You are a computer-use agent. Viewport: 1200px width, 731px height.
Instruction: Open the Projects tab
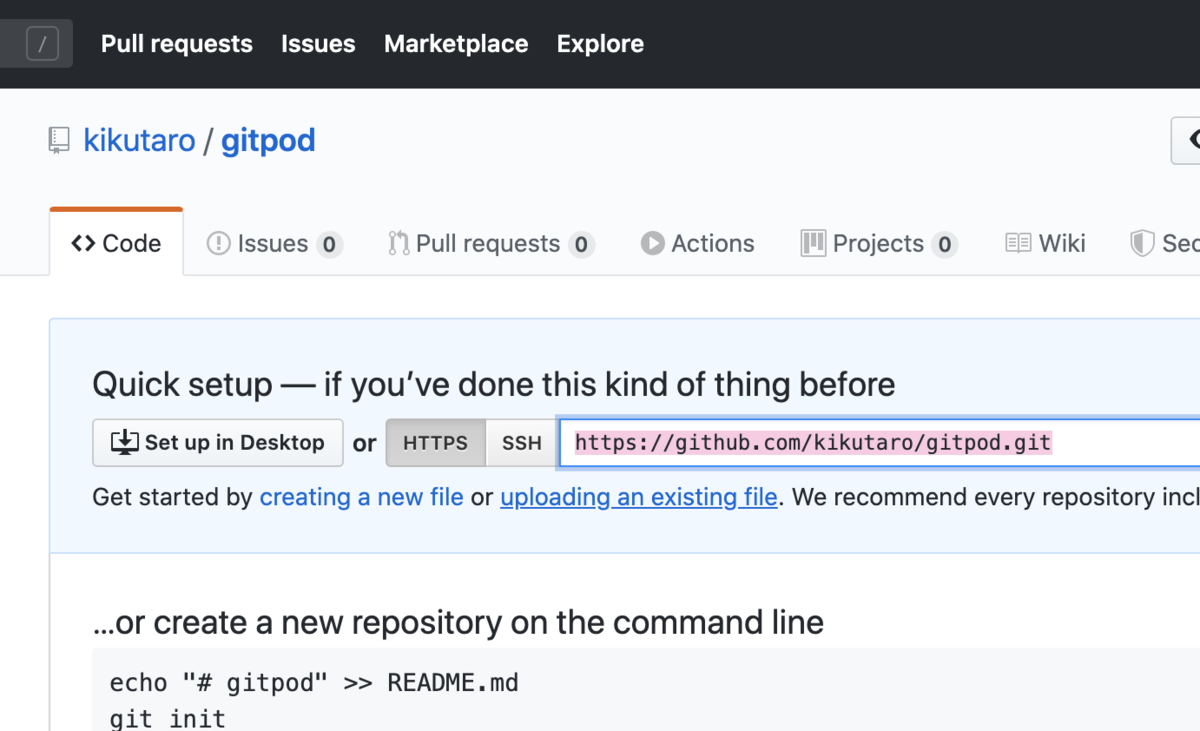[x=879, y=243]
